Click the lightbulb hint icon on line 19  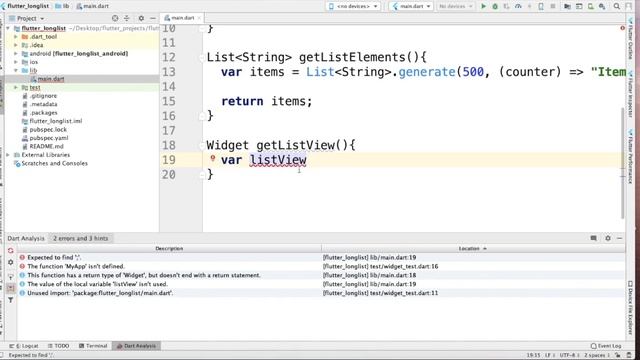[x=212, y=158]
